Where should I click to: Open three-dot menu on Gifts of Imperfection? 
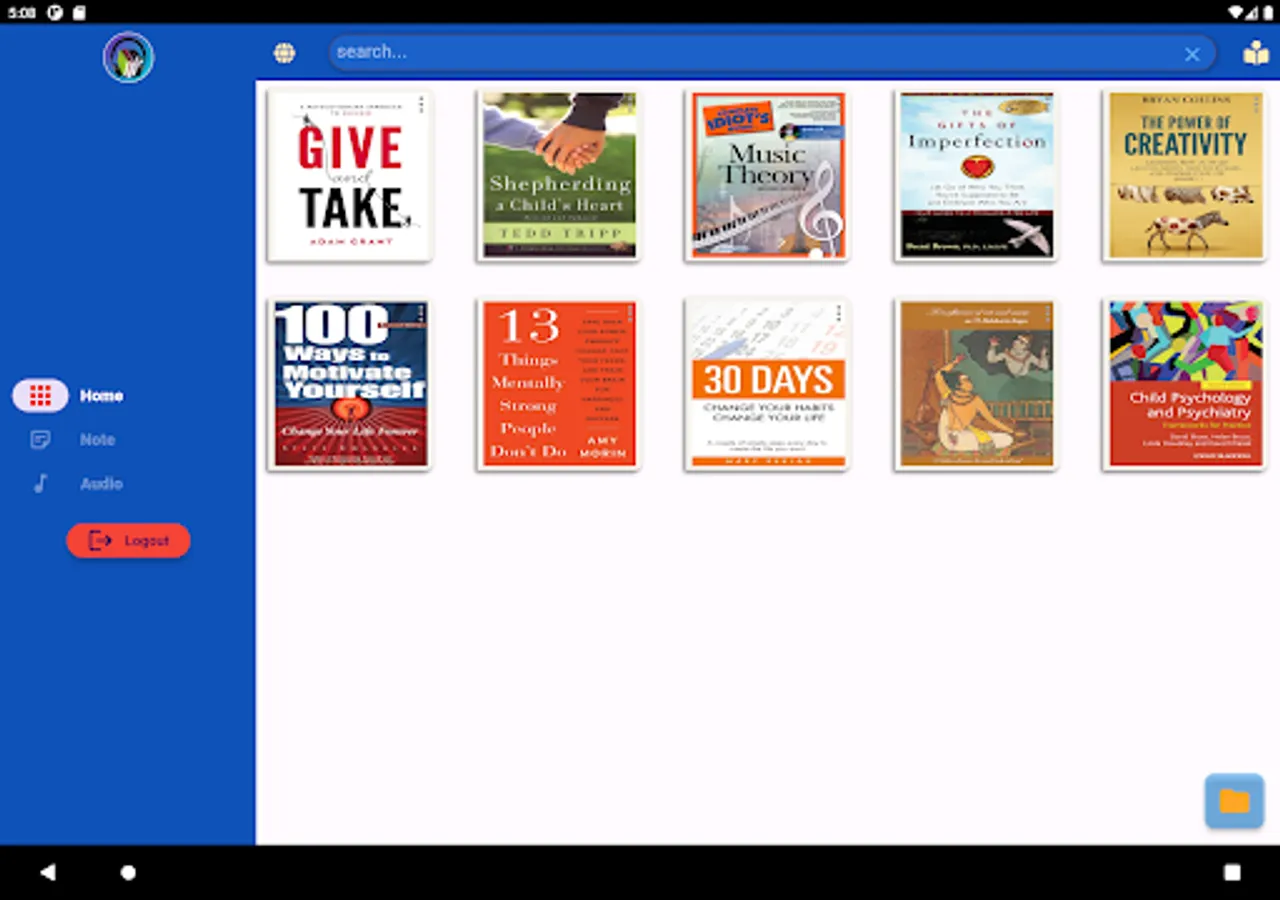tap(1048, 104)
